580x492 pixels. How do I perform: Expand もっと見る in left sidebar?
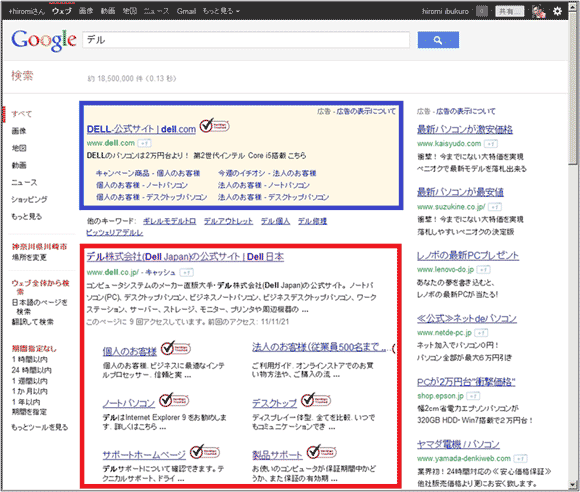pyautogui.click(x=27, y=216)
